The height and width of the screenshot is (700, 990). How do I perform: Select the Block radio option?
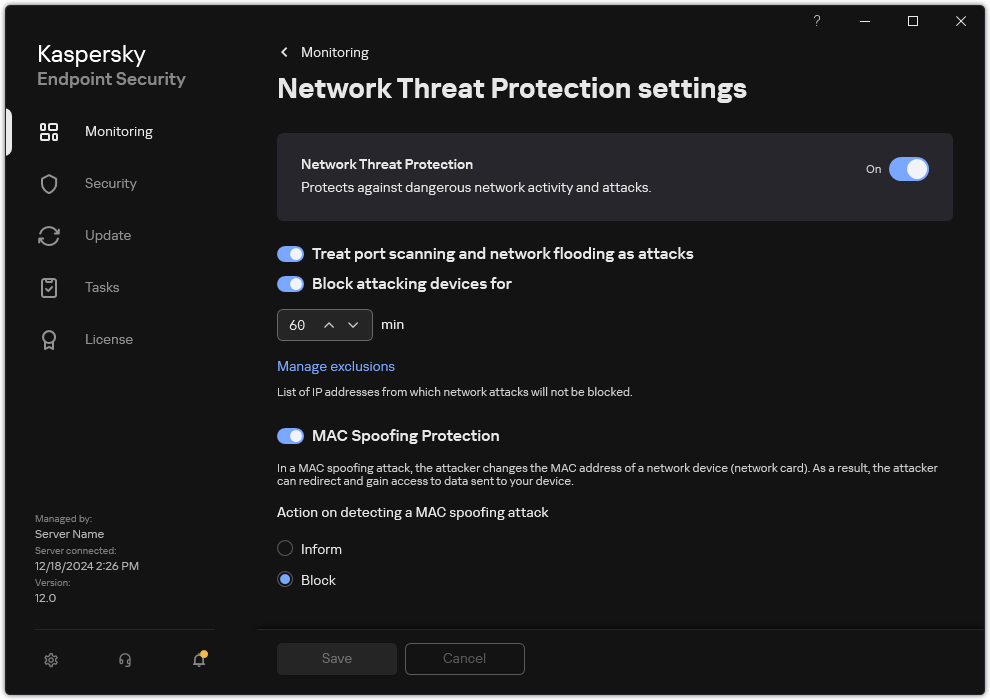(x=286, y=579)
